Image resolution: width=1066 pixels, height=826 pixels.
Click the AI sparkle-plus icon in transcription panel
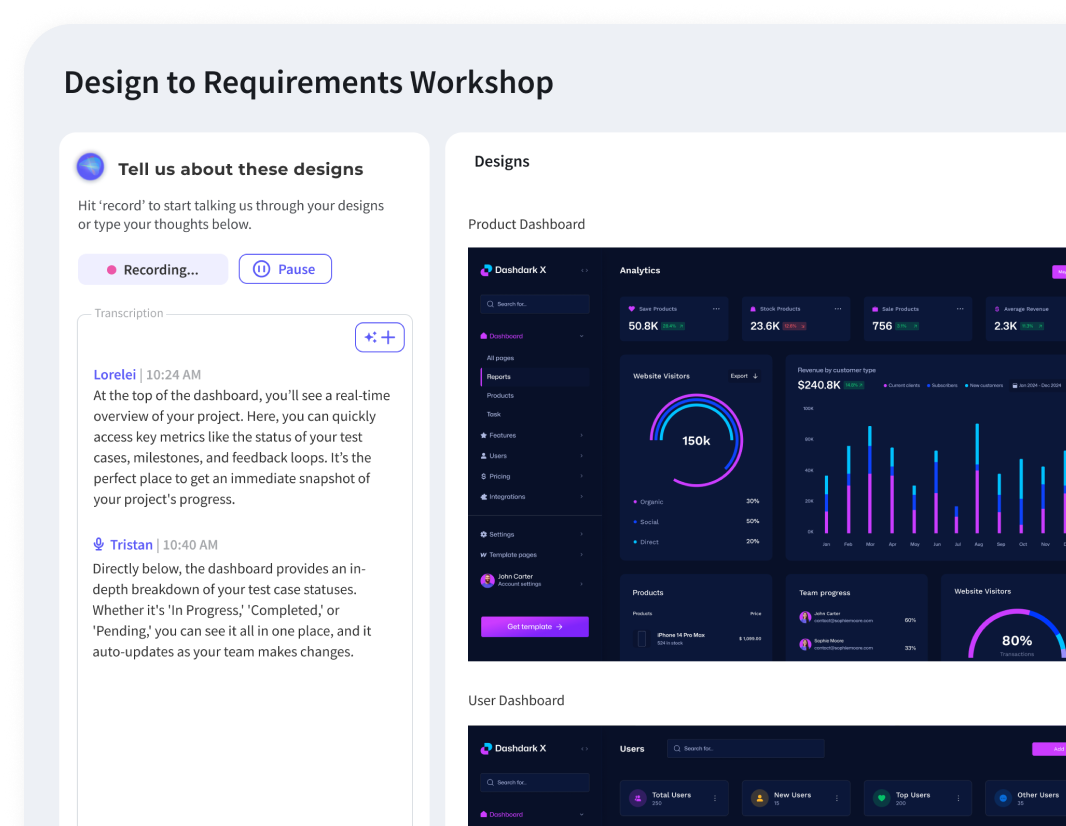tap(380, 337)
